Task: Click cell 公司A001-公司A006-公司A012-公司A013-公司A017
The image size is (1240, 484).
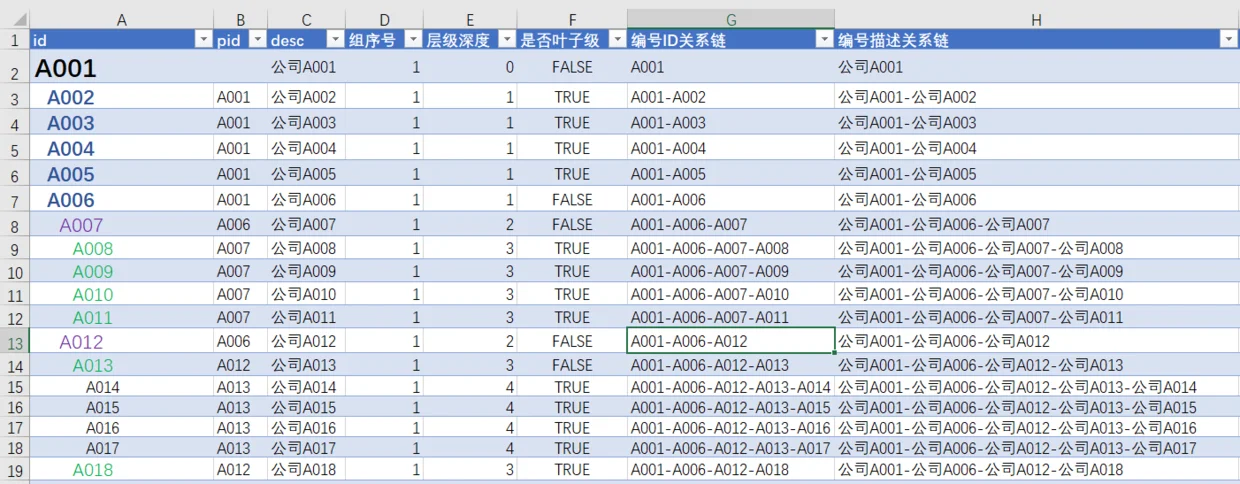Action: [1037, 448]
